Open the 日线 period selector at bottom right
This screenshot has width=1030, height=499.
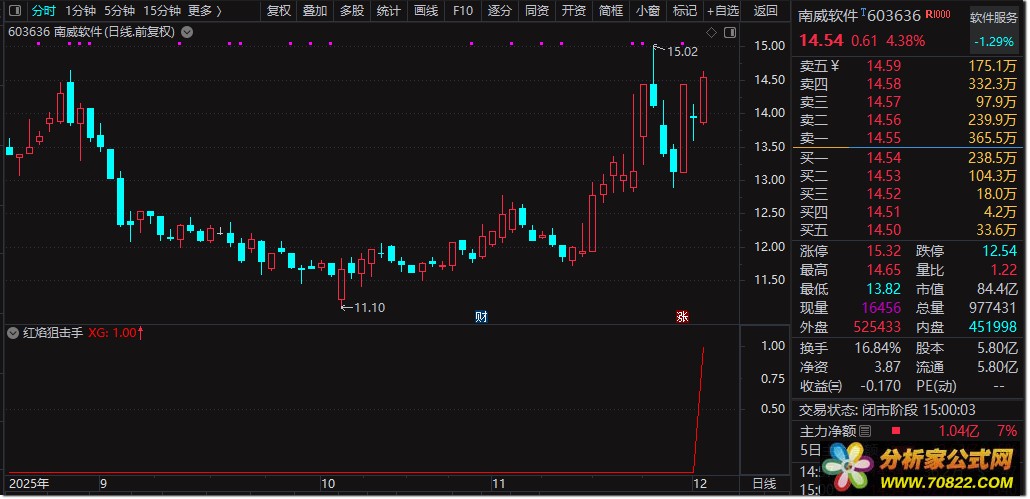pos(764,484)
